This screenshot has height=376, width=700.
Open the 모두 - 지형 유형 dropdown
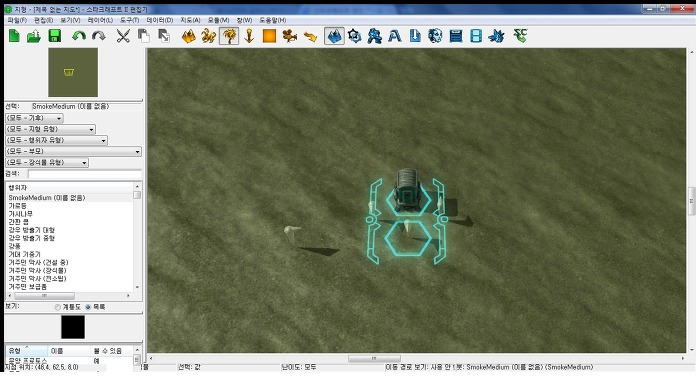[x=50, y=130]
